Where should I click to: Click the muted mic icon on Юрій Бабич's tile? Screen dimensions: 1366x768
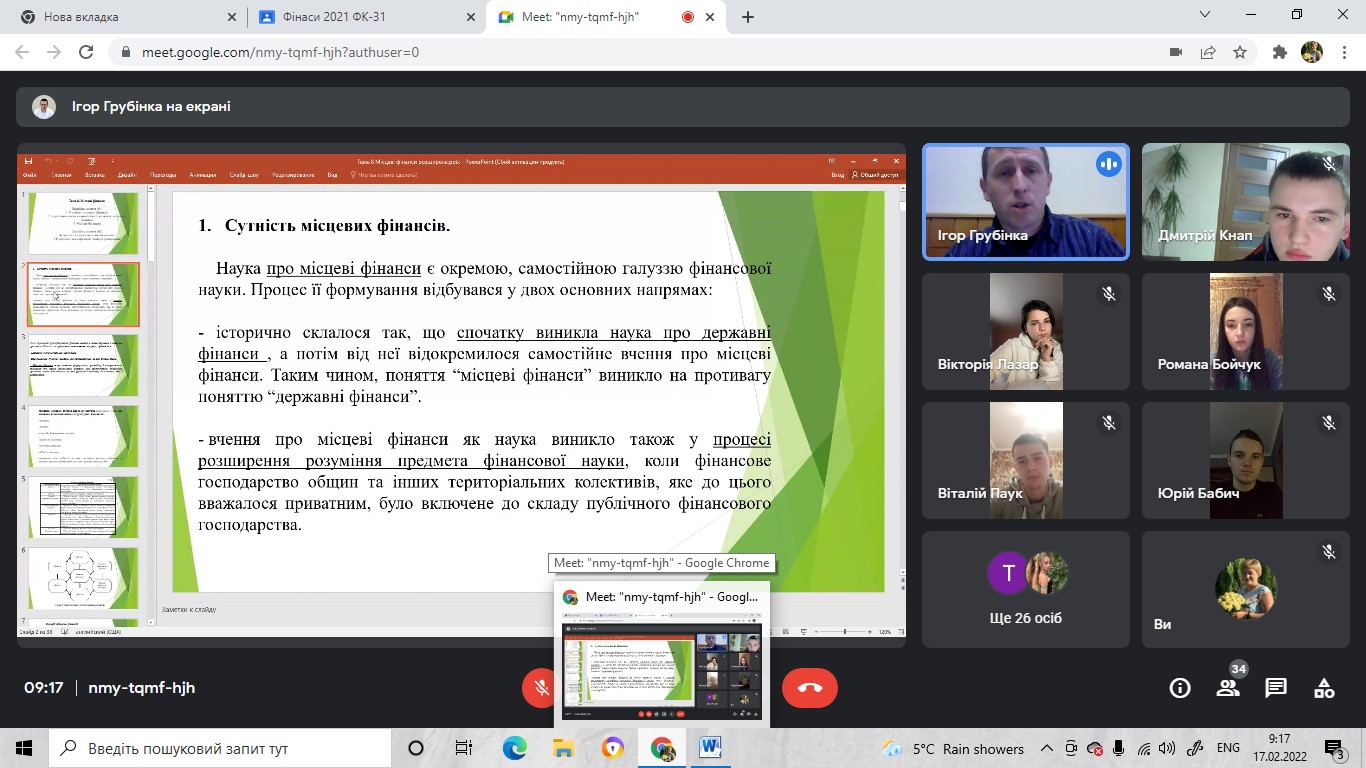point(1328,423)
